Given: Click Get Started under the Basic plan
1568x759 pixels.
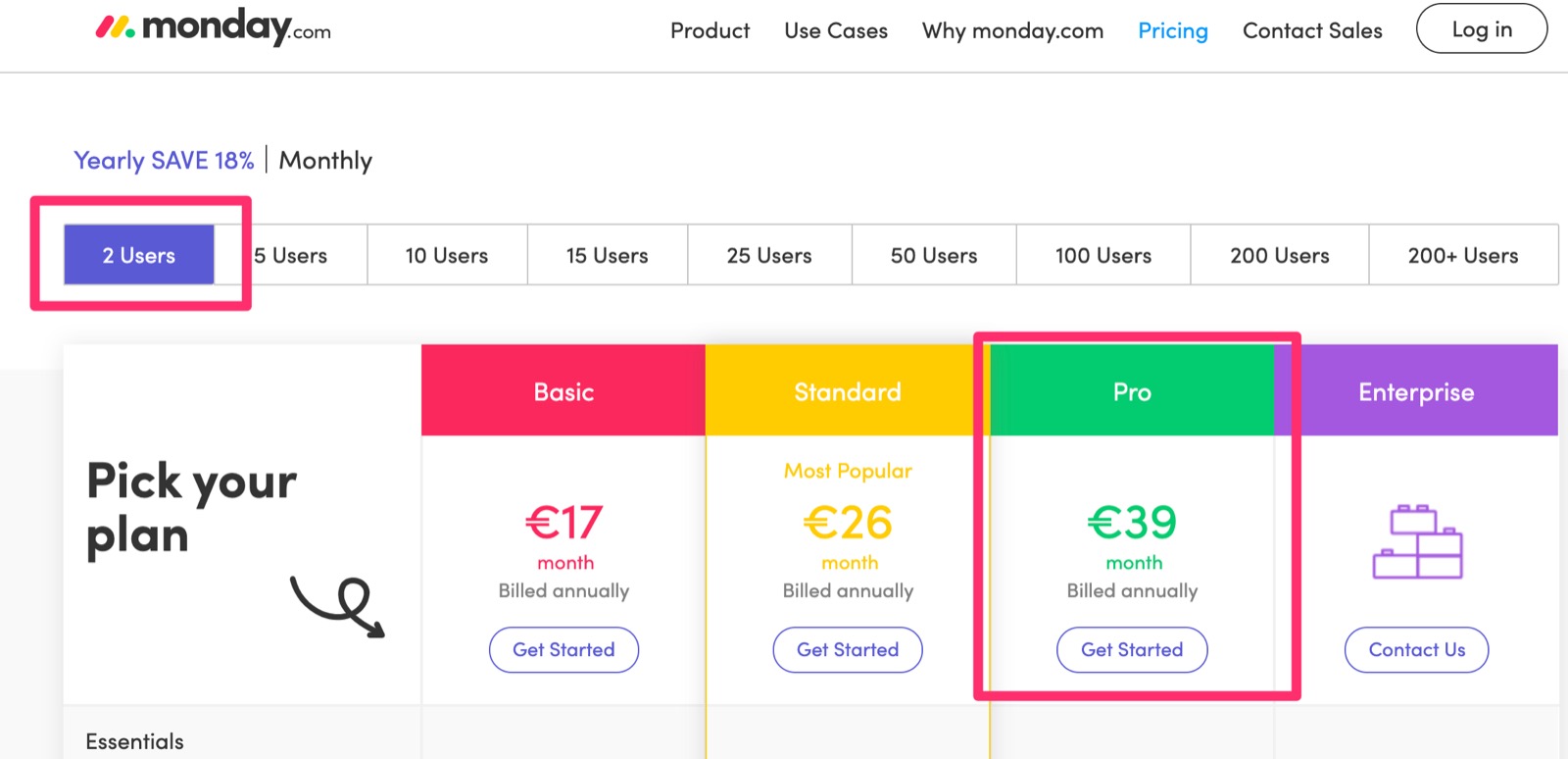Looking at the screenshot, I should (x=563, y=649).
